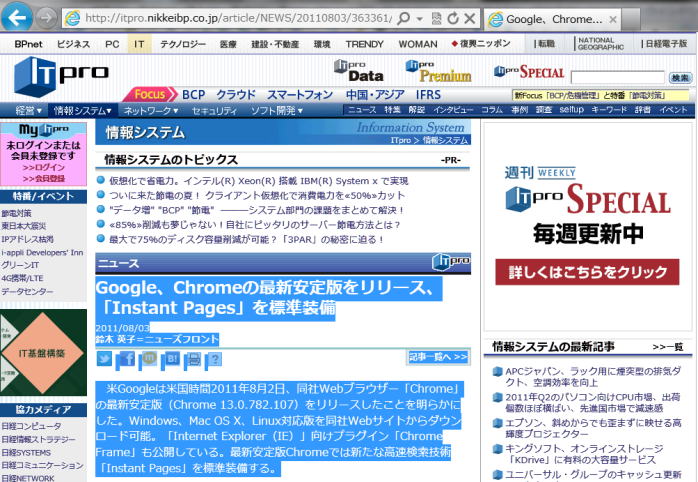Open the ITpro SPECIAL header logo
The image size is (698, 482).
coord(529,72)
